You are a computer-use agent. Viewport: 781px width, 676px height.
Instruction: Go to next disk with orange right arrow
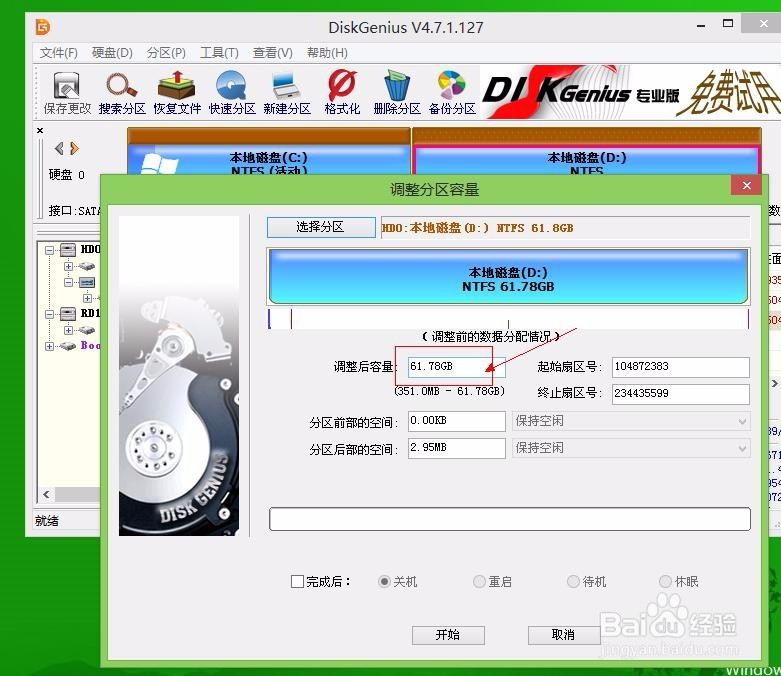[x=74, y=148]
